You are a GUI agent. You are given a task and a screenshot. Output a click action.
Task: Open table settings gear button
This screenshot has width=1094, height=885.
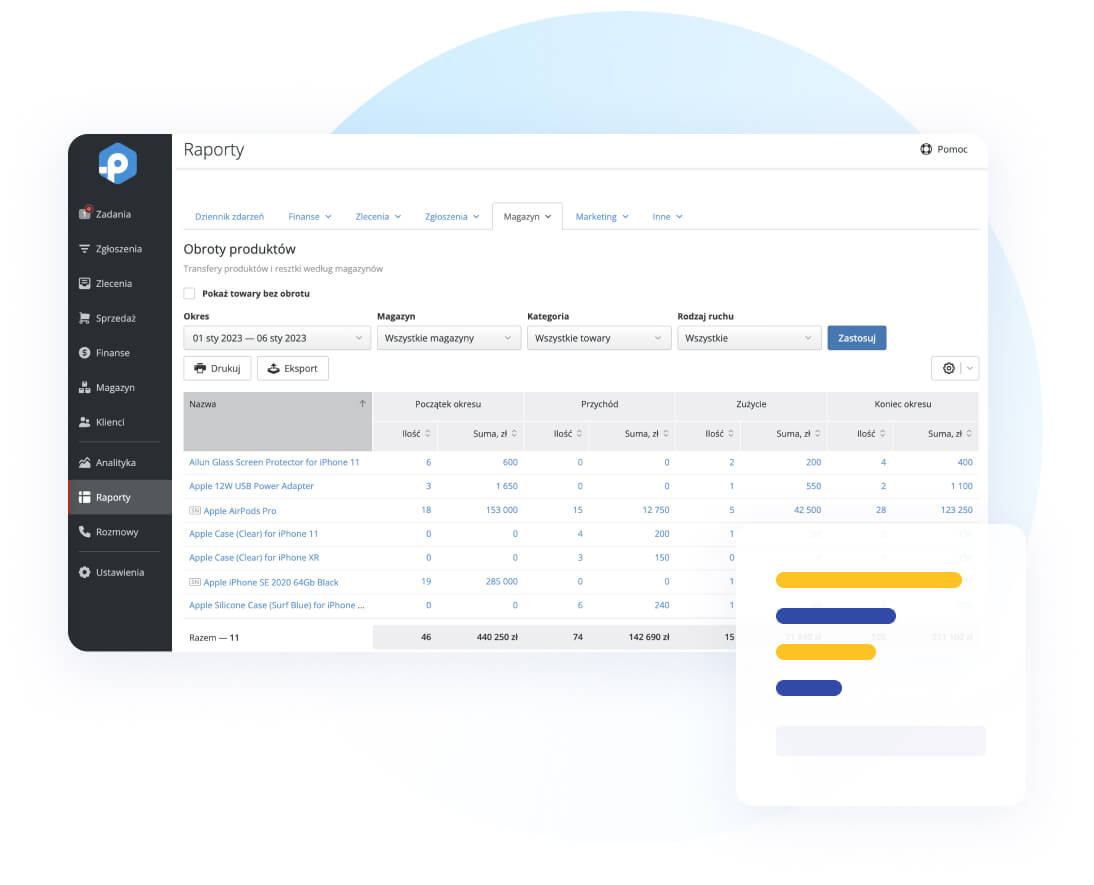point(948,368)
